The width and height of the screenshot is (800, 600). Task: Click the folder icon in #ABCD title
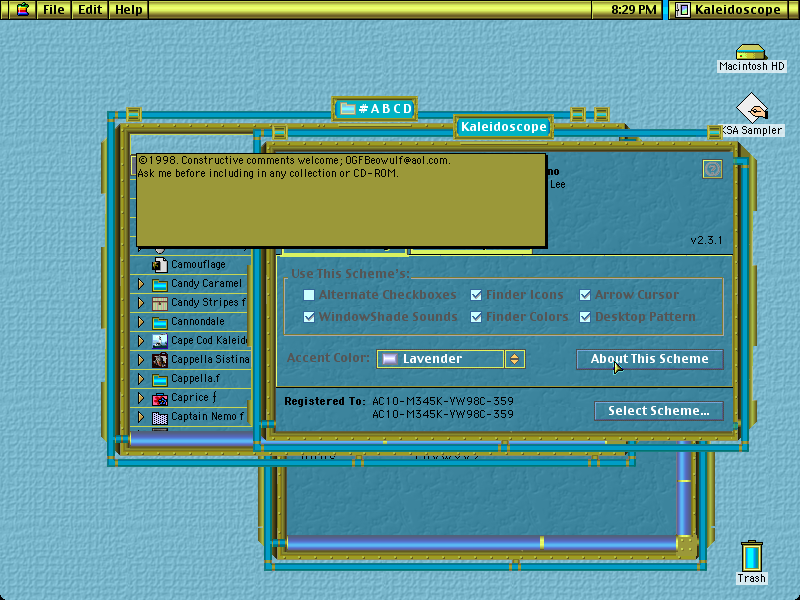click(x=347, y=109)
